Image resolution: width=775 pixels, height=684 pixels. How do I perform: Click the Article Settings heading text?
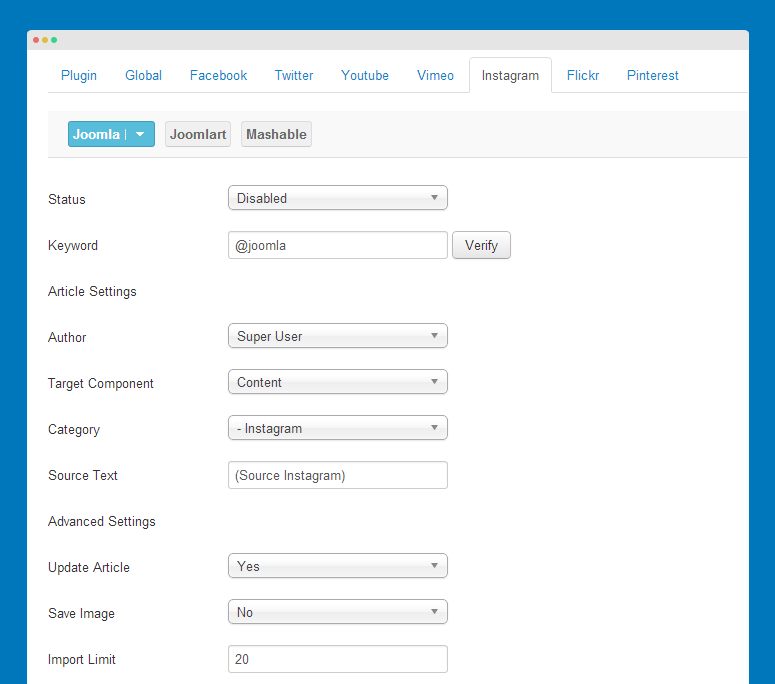(92, 292)
